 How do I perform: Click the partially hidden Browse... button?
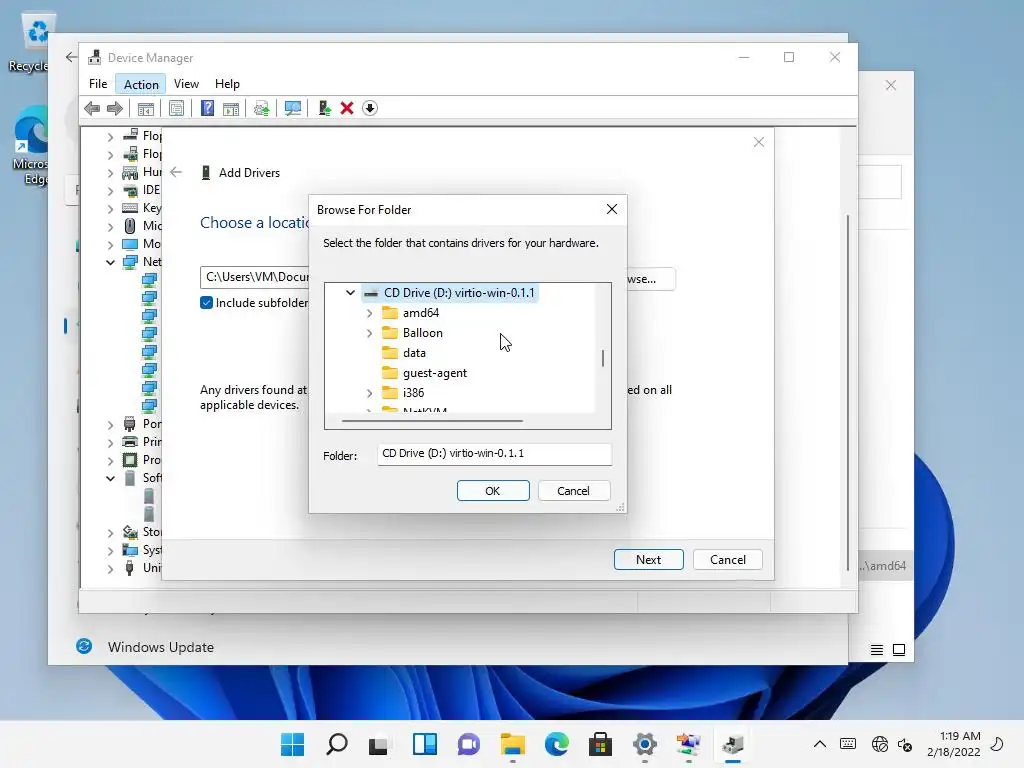[651, 279]
